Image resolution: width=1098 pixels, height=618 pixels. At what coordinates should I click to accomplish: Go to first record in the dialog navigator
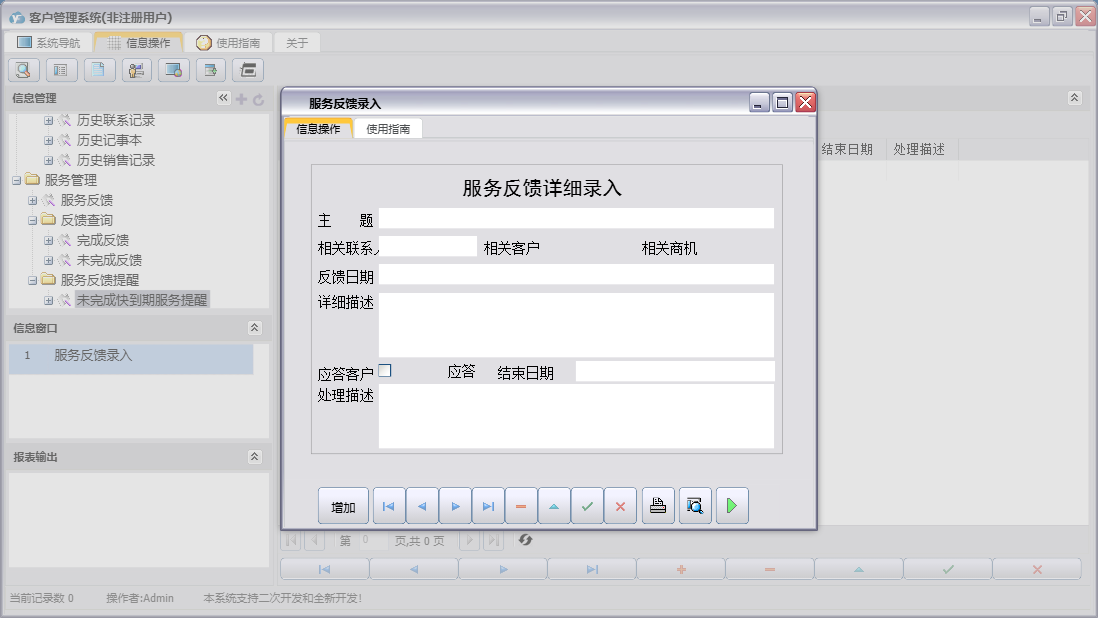pos(389,506)
